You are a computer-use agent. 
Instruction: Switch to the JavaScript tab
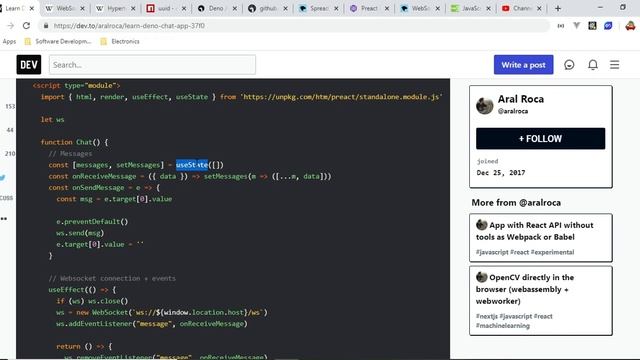(x=470, y=8)
